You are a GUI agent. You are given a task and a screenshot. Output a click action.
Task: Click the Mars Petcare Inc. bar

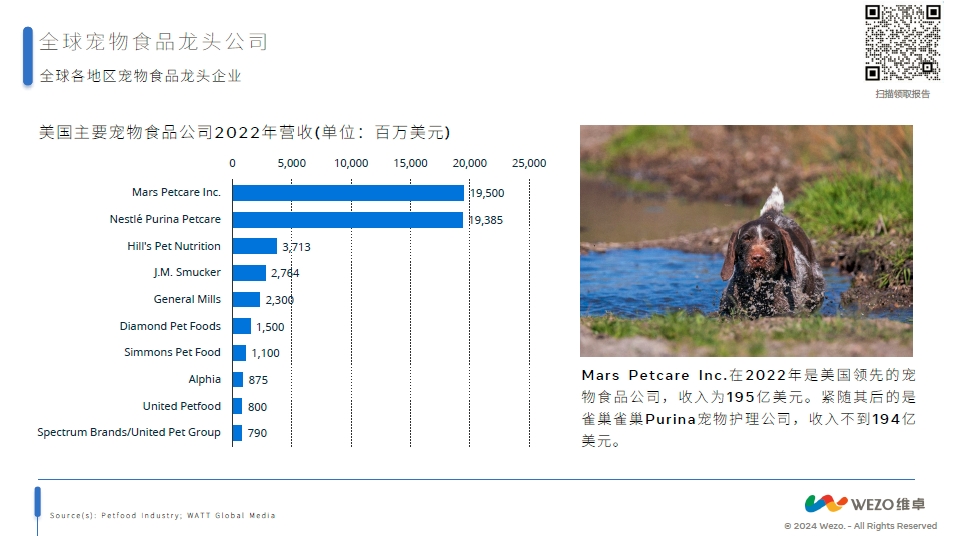[348, 193]
